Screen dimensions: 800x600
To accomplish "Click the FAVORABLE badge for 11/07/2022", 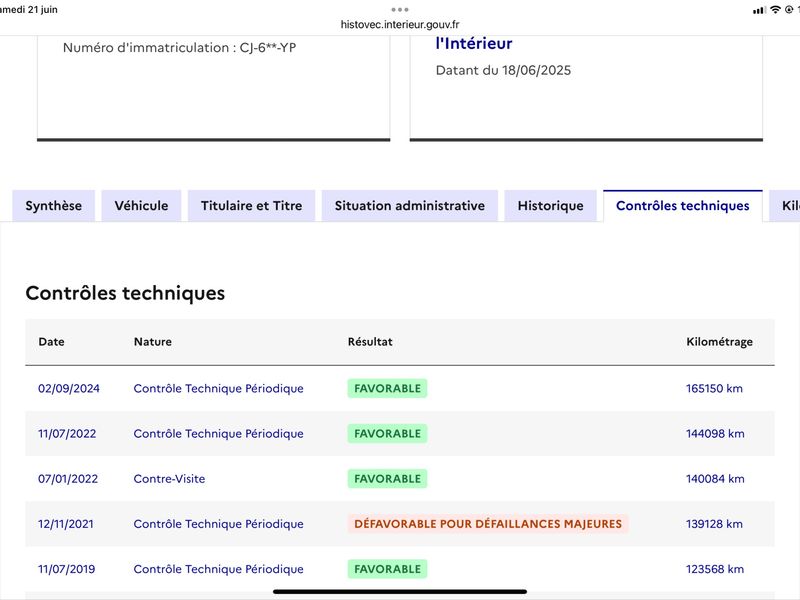I will tap(387, 434).
